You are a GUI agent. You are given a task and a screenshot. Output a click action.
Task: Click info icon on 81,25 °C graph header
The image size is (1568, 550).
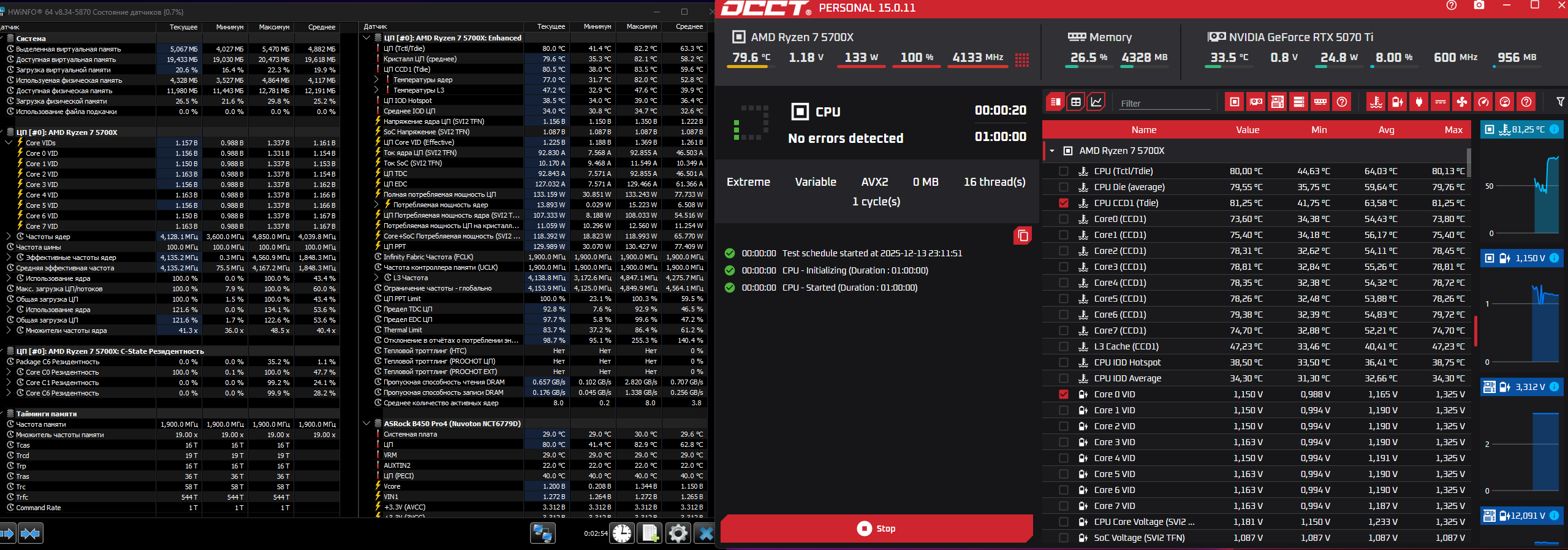(1554, 129)
